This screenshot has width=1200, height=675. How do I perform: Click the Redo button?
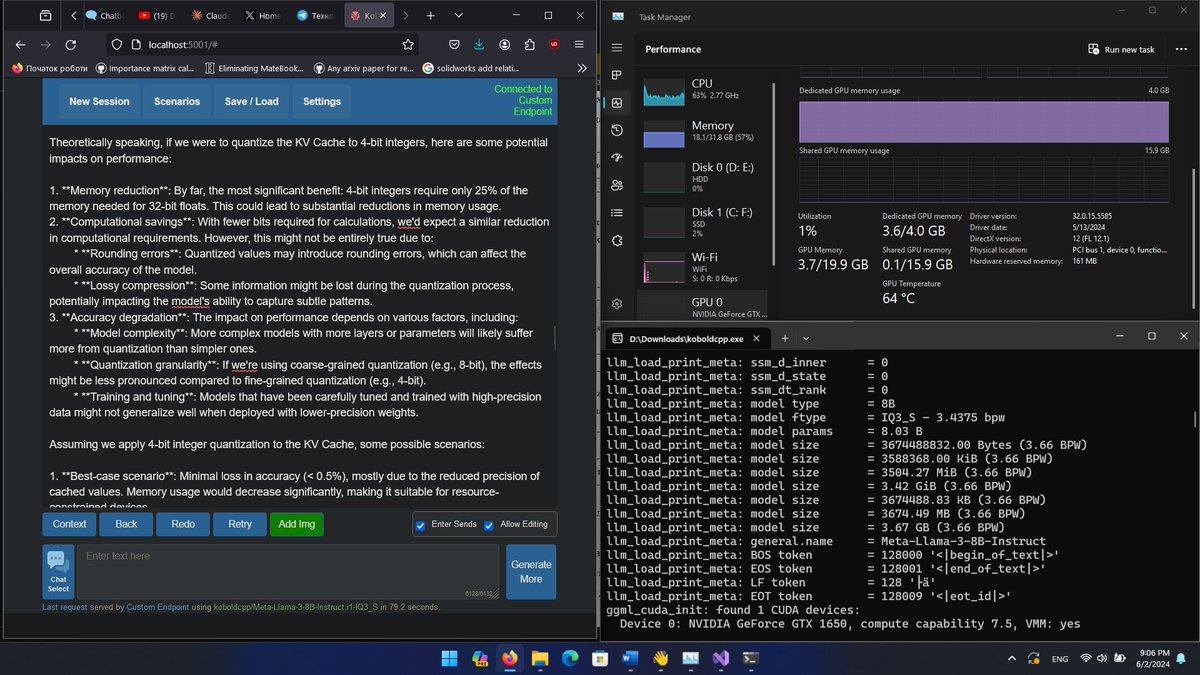[183, 524]
